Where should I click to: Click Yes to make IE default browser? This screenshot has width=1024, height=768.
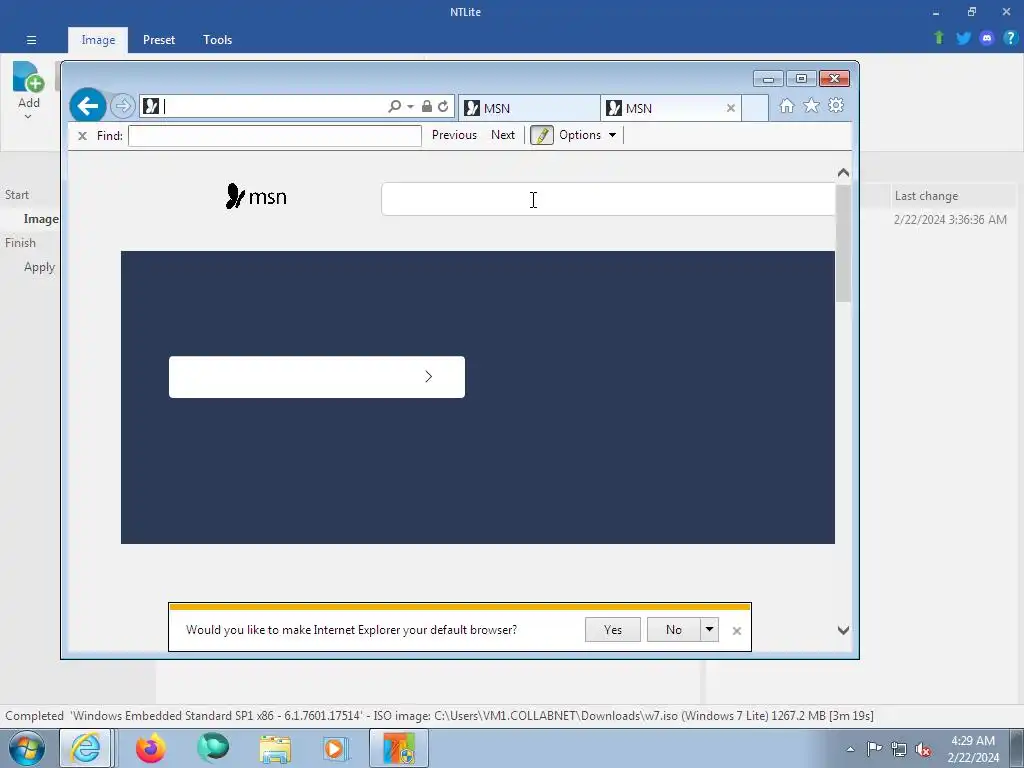click(613, 630)
